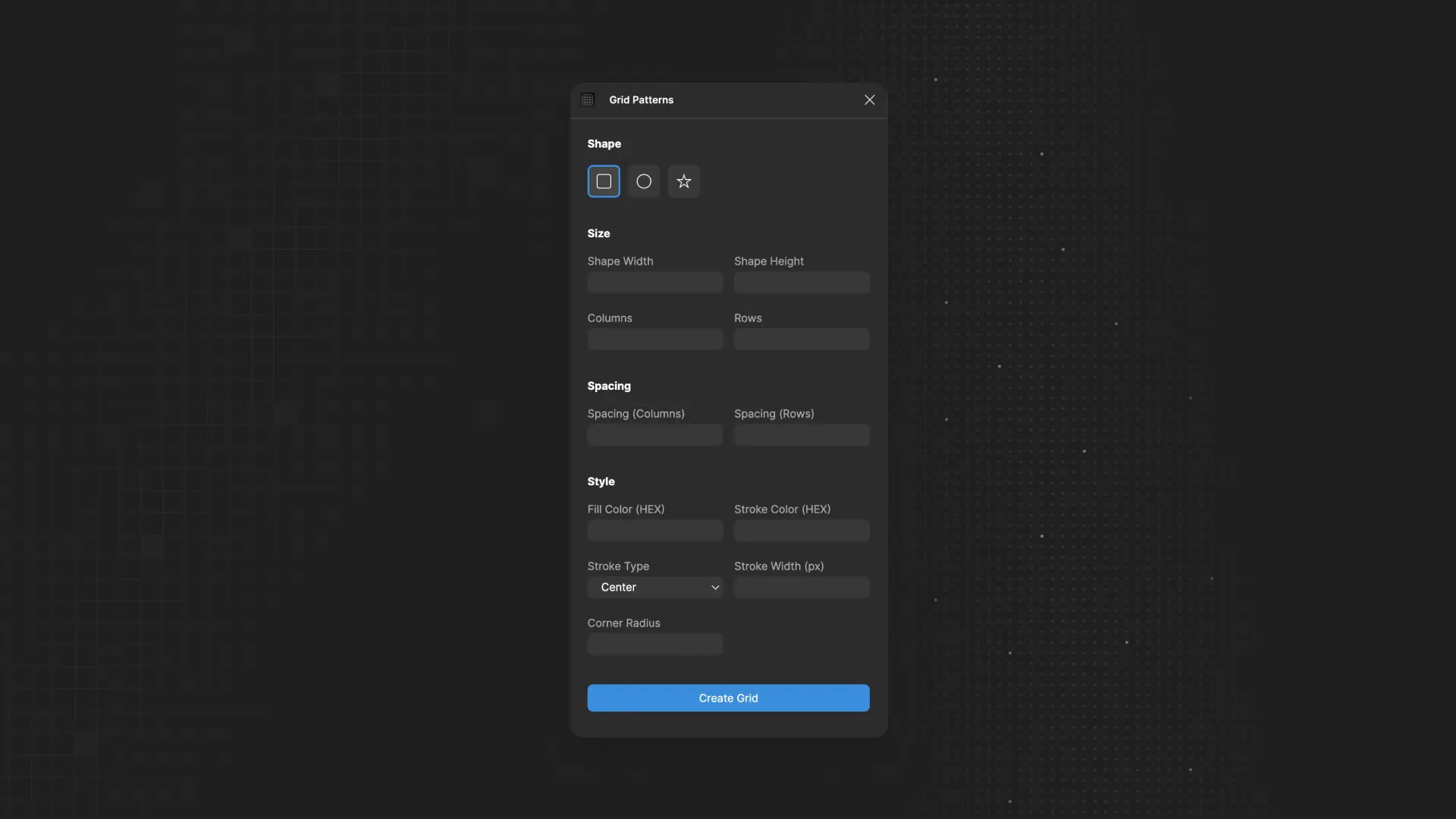This screenshot has width=1456, height=819.
Task: Click the Style section heading
Action: 601,482
